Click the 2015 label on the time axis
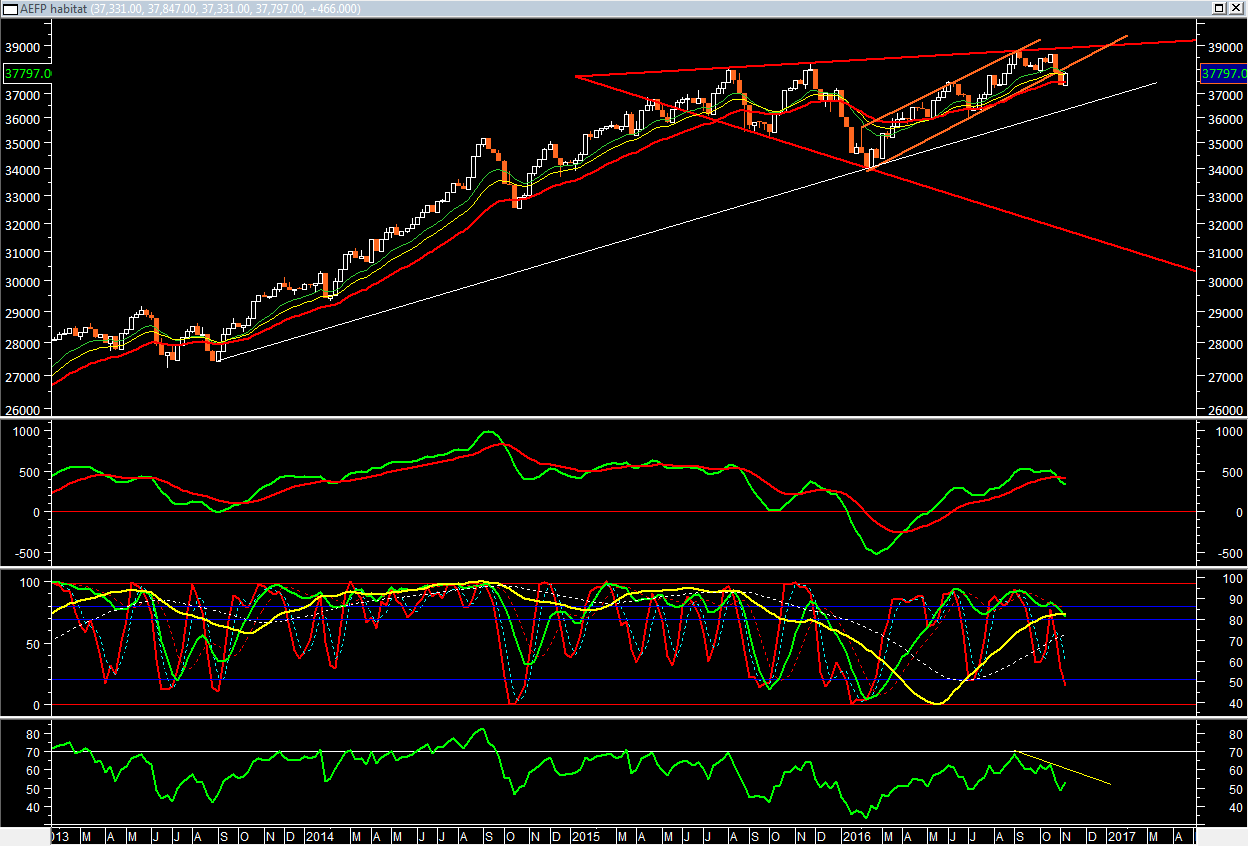Screen dimensions: 1248x846 pyautogui.click(x=586, y=836)
